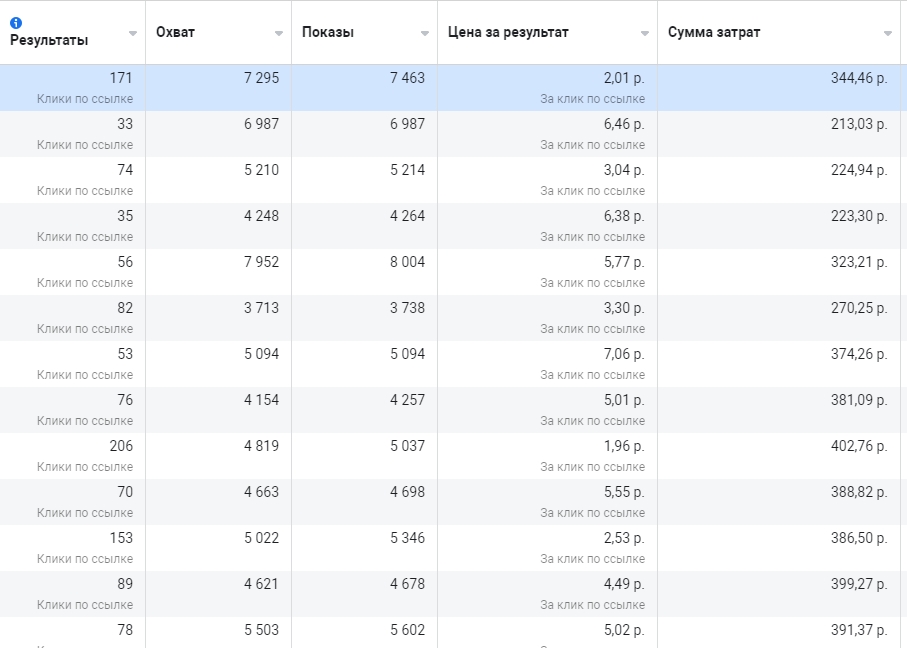907x648 pixels.
Task: Select the results value 53
Action: pos(125,354)
